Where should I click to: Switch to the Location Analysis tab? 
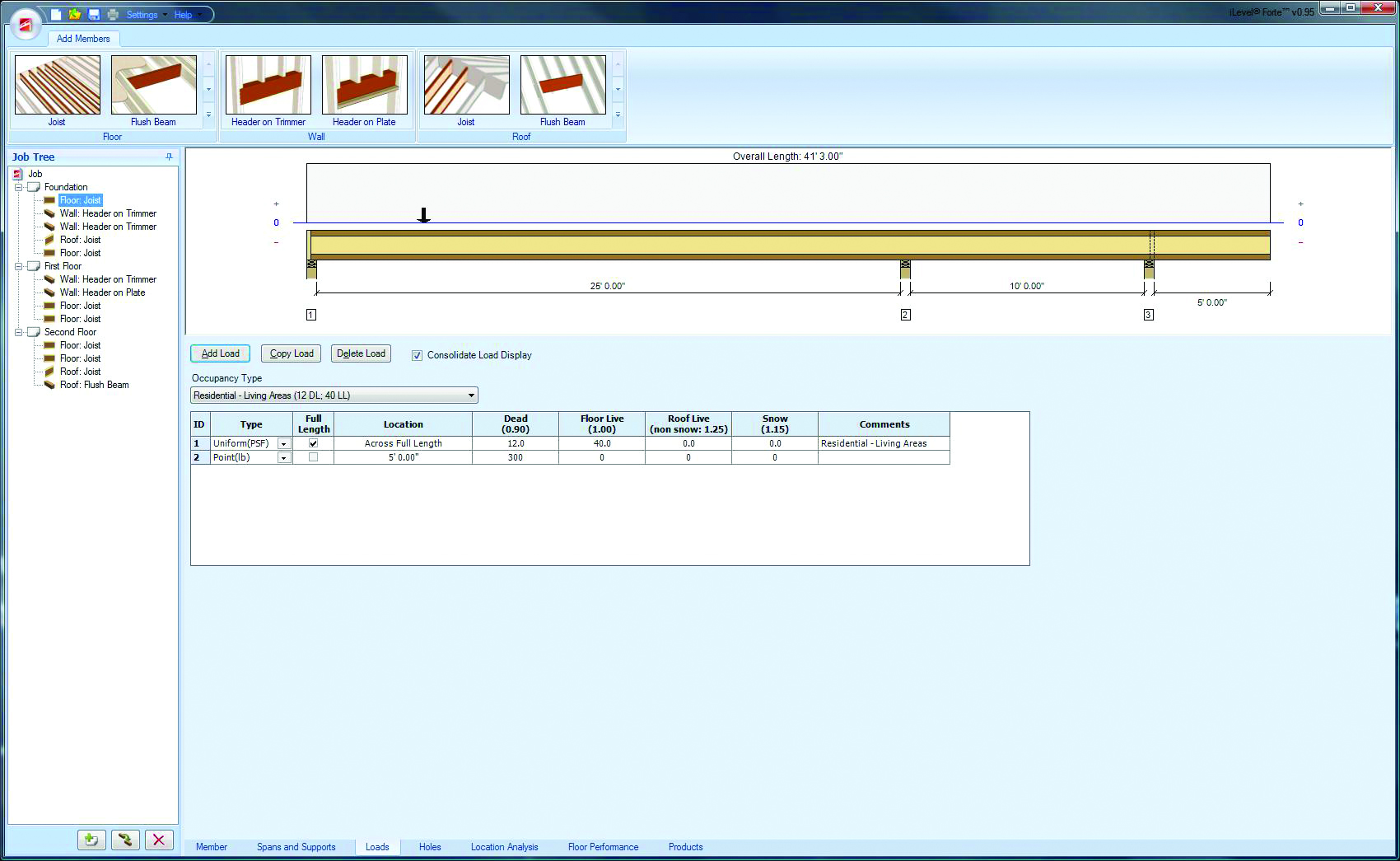505,847
